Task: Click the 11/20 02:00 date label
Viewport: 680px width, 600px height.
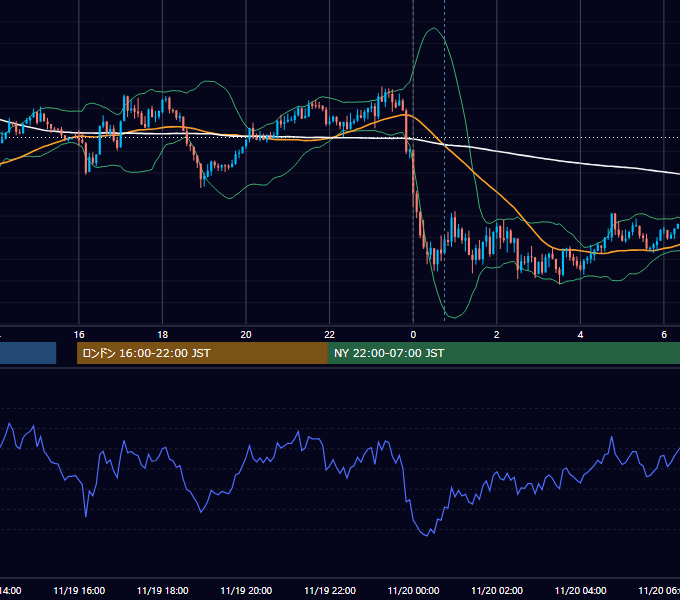Action: click(x=497, y=590)
